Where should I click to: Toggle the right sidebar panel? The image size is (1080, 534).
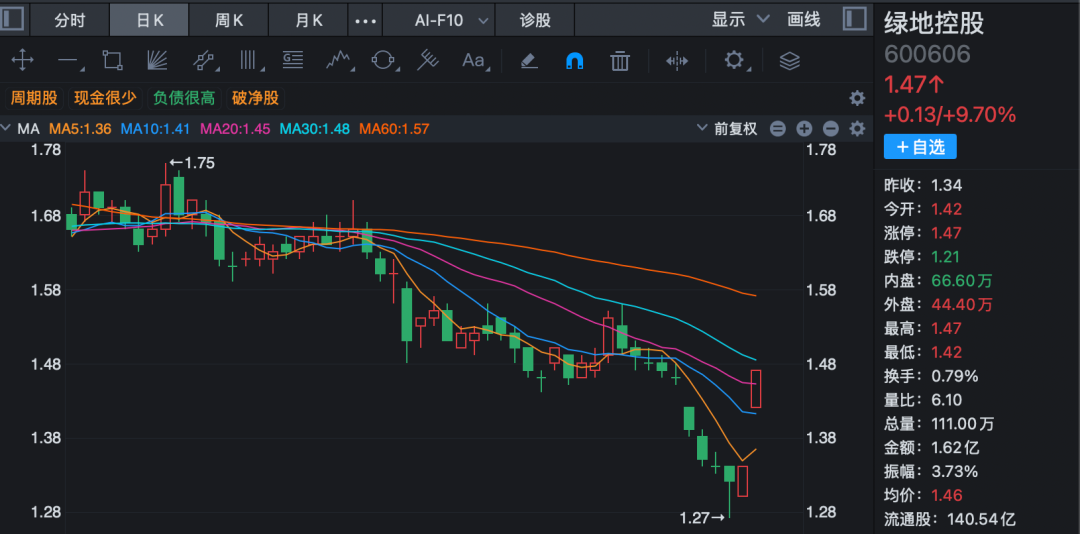coord(854,19)
